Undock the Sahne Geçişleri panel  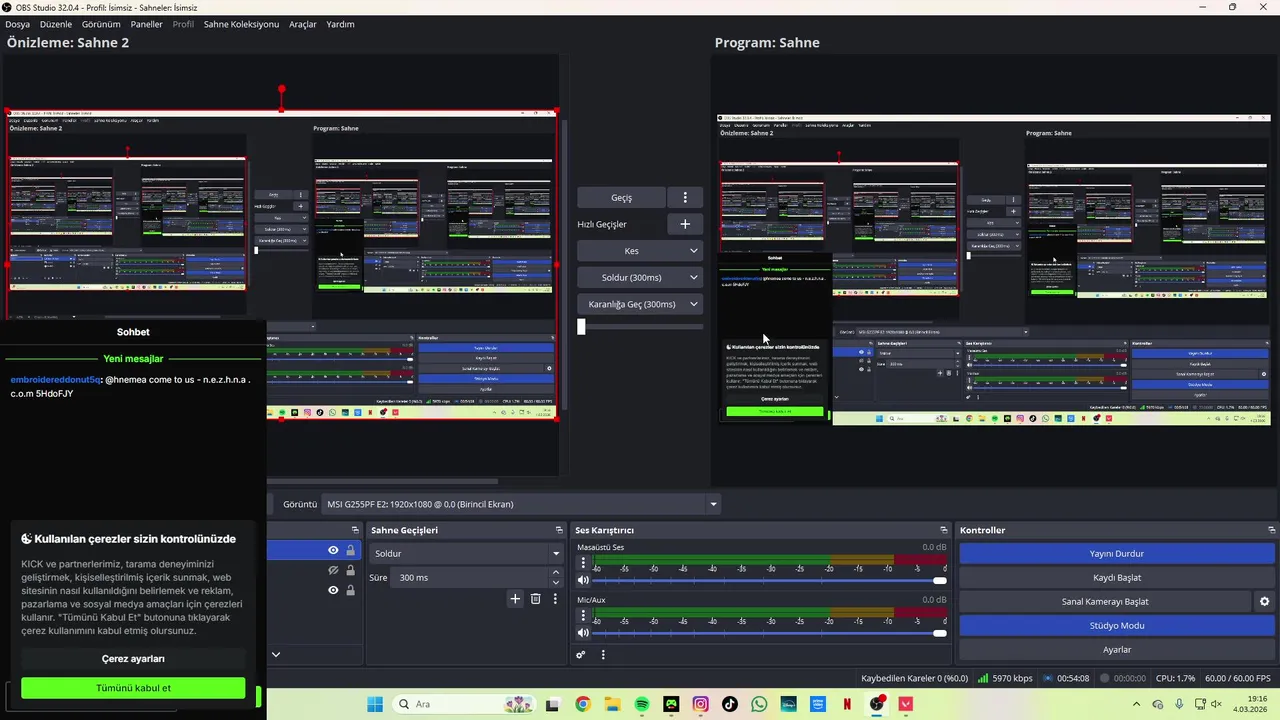point(559,530)
